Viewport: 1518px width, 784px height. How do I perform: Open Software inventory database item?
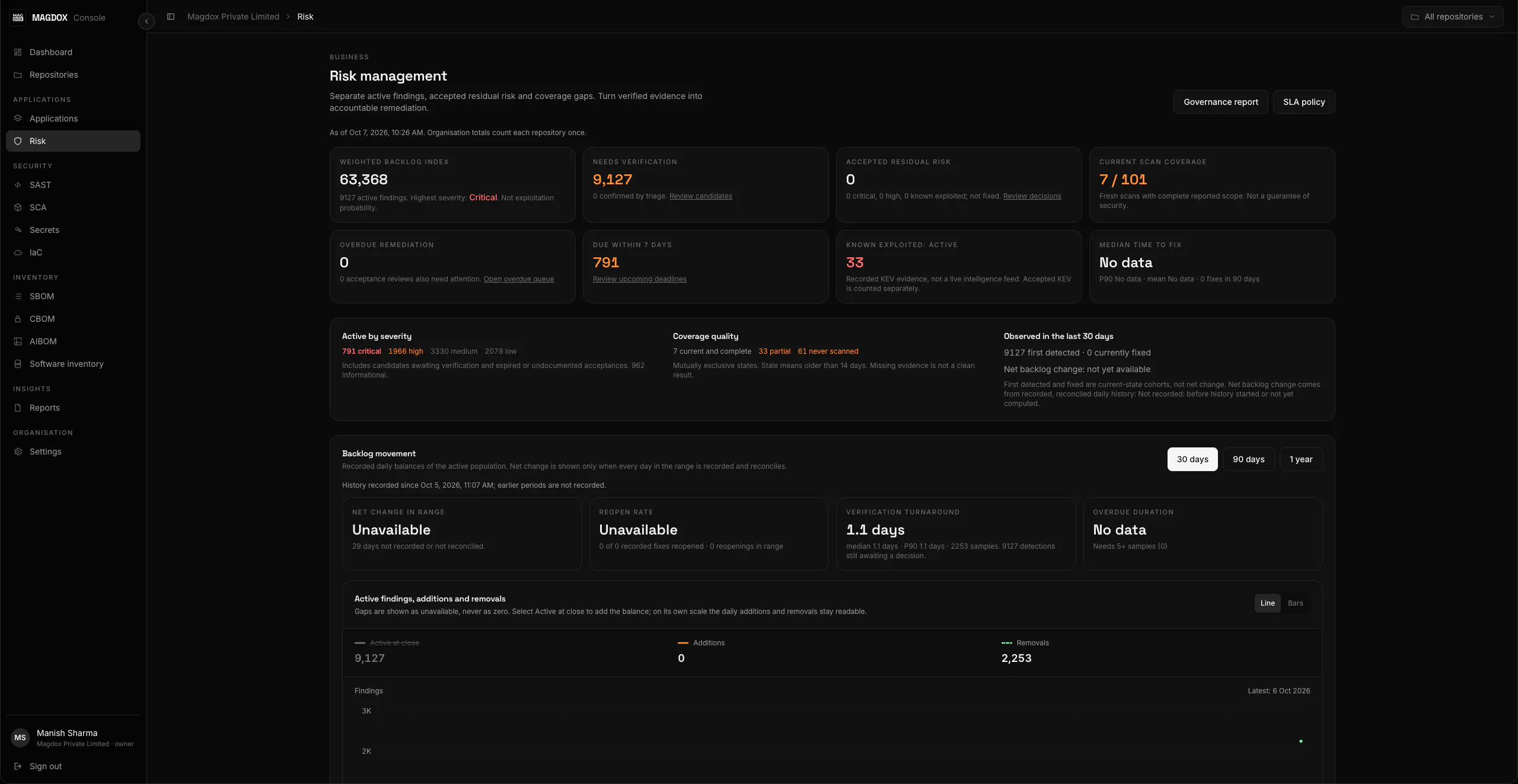pyautogui.click(x=73, y=364)
